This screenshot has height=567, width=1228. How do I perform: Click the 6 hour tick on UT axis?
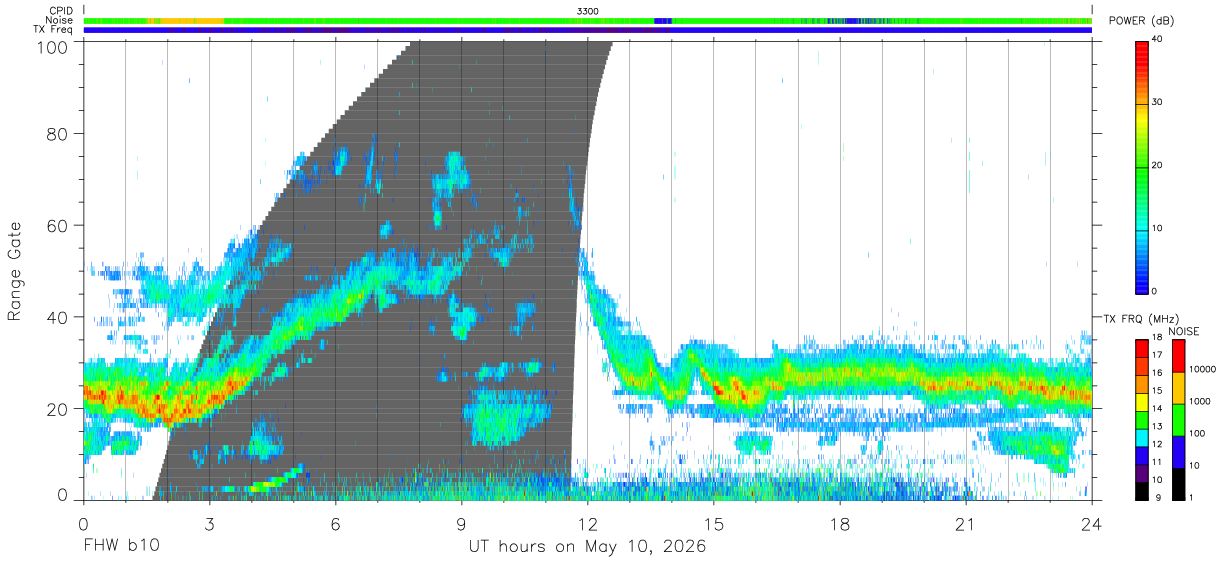tap(335, 524)
